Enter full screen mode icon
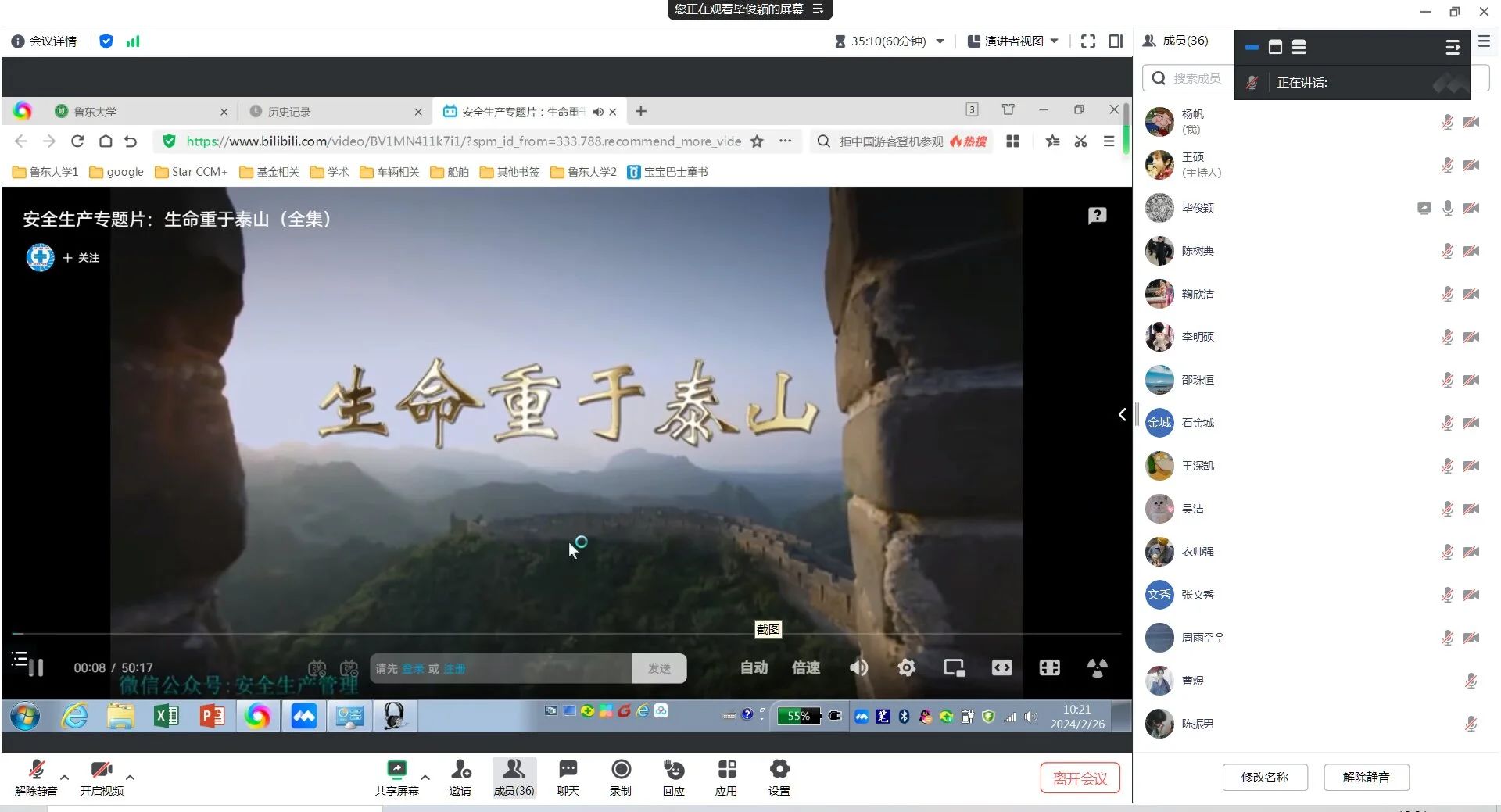The image size is (1501, 812). [1088, 41]
